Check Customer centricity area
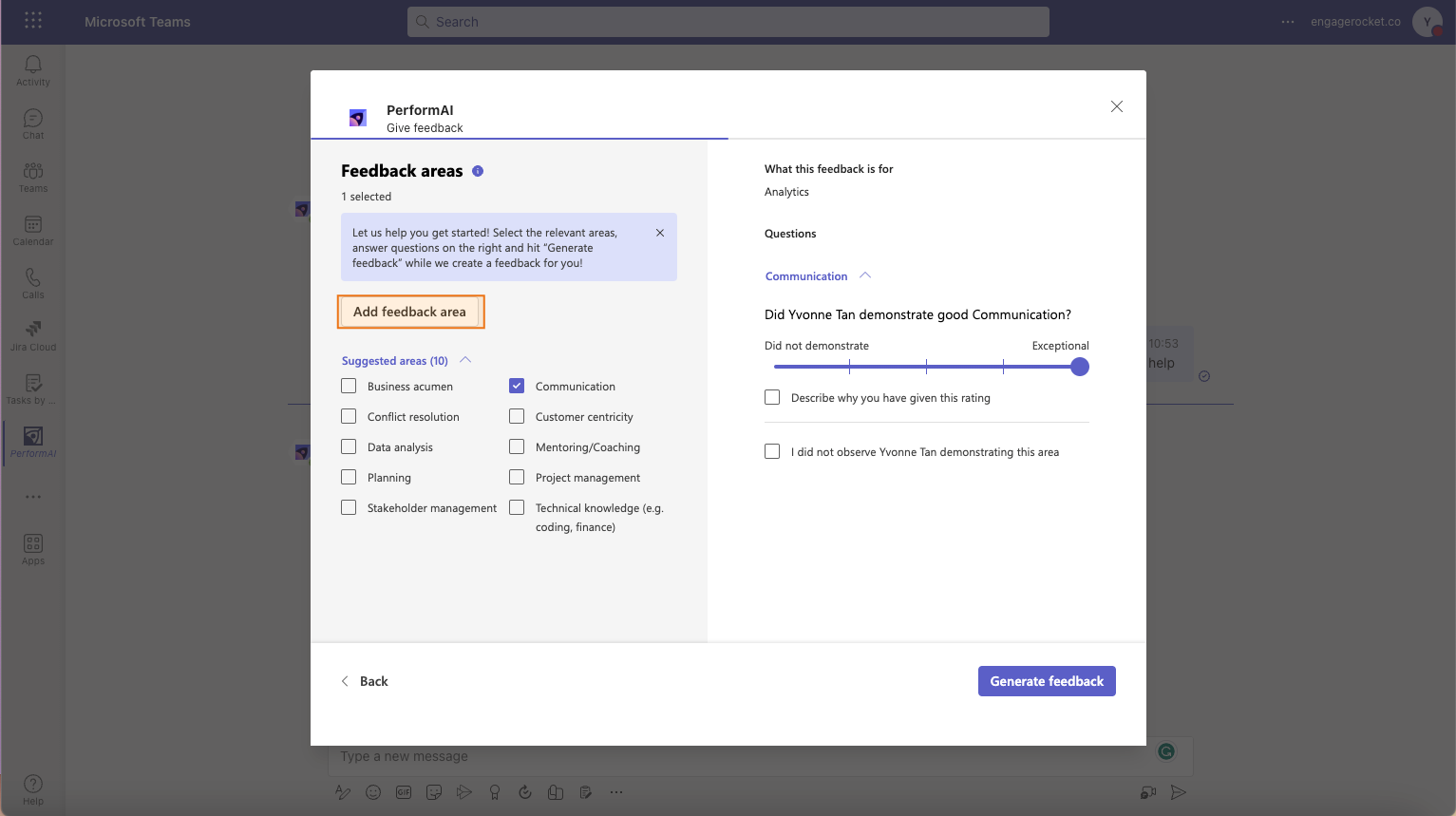 tap(517, 416)
